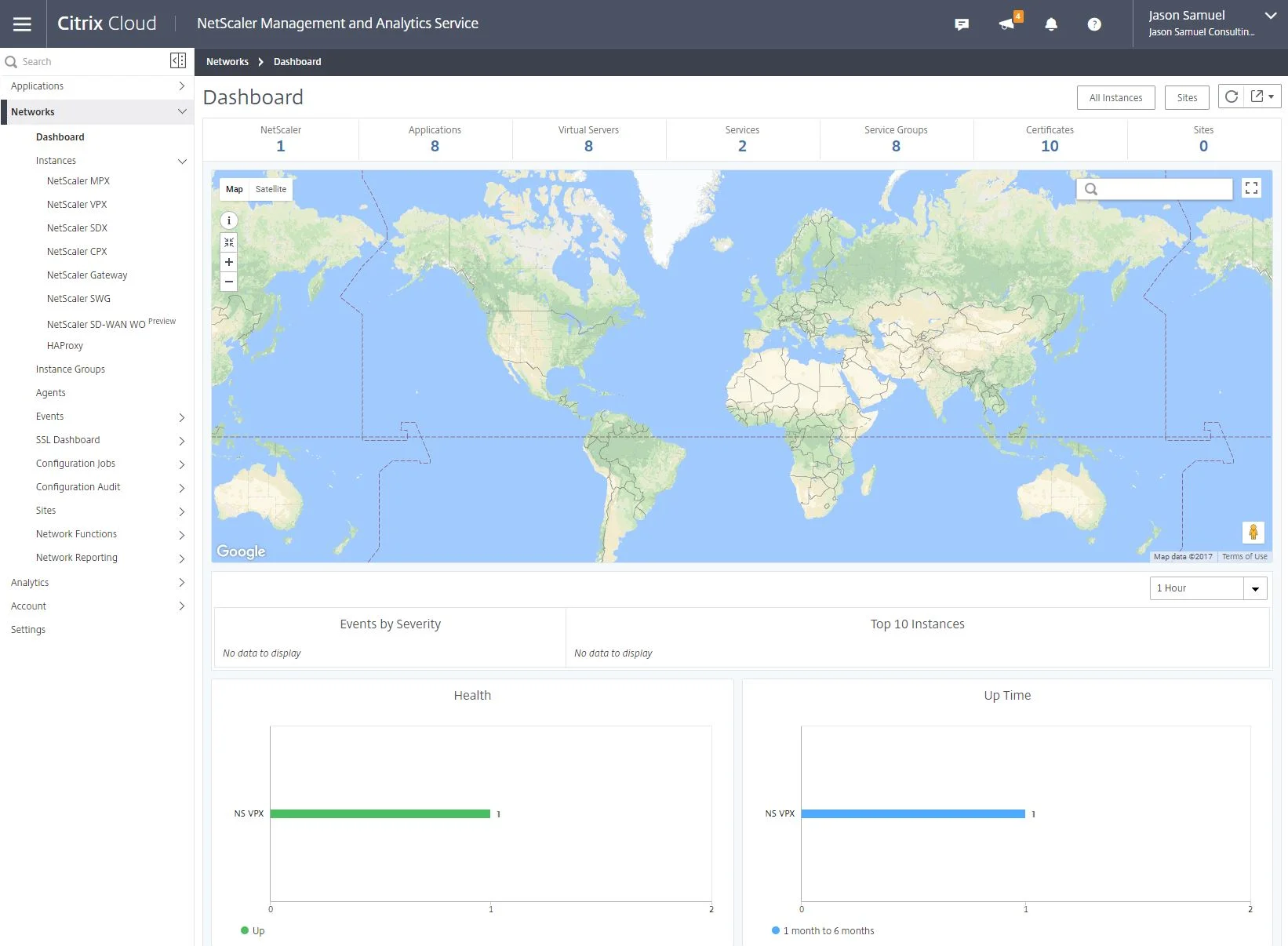Screen dimensions: 1288x946
Task: Open the hamburger main menu
Action: (x=22, y=24)
